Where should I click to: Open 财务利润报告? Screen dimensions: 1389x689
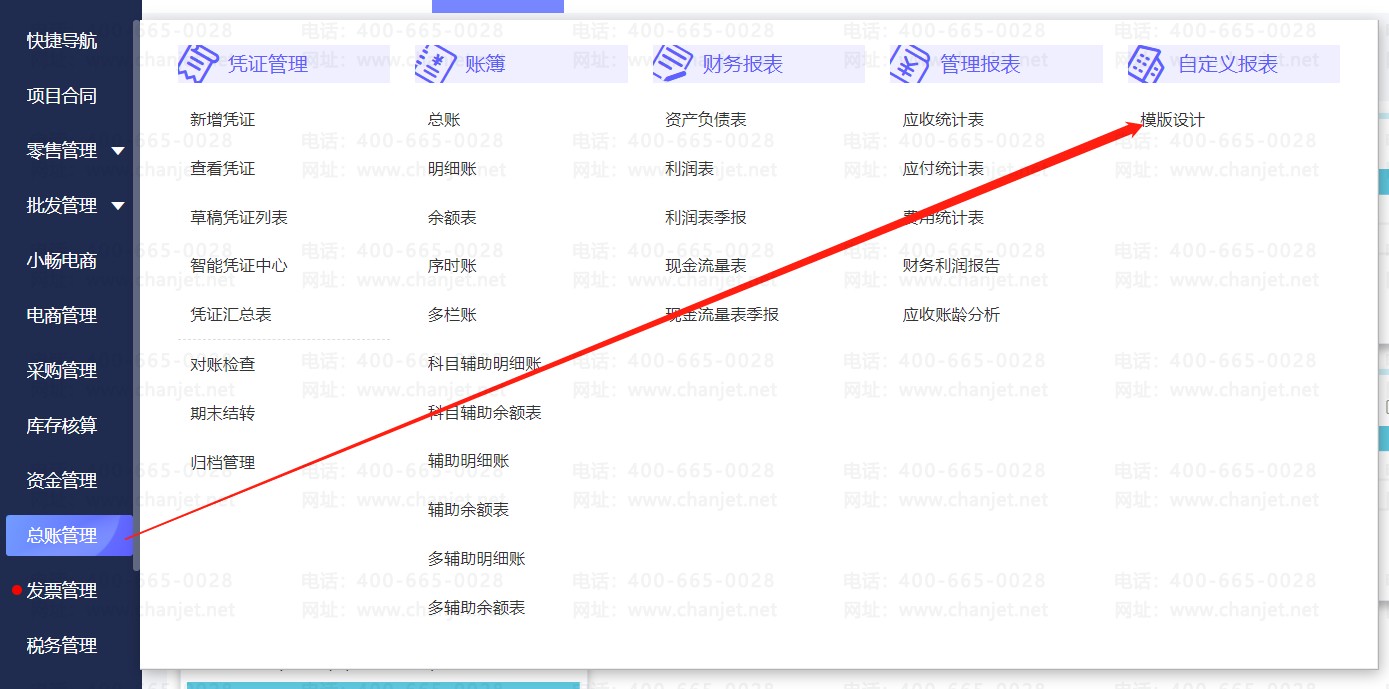coord(952,266)
